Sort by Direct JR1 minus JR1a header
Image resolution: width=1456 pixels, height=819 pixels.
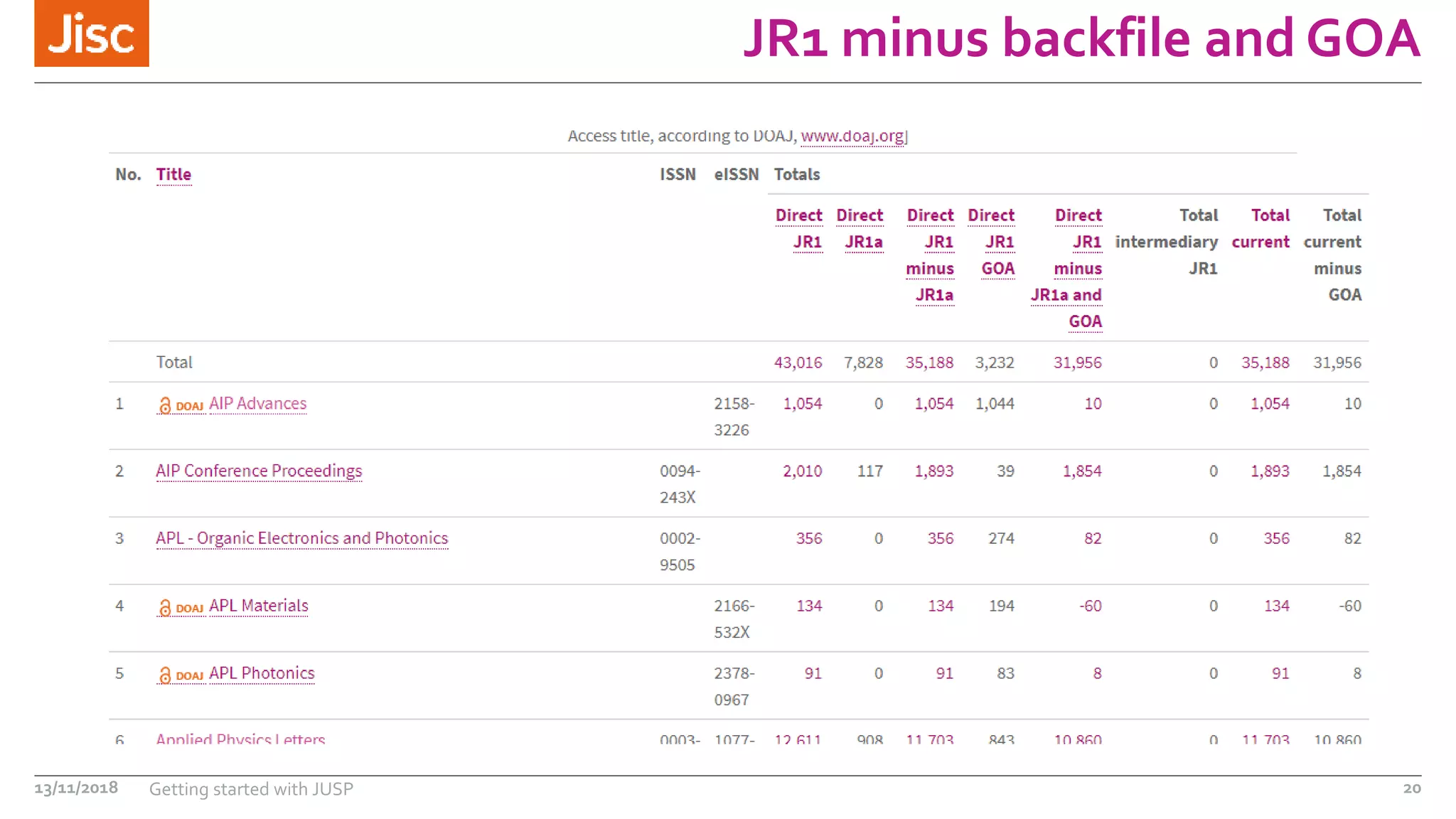coord(930,255)
